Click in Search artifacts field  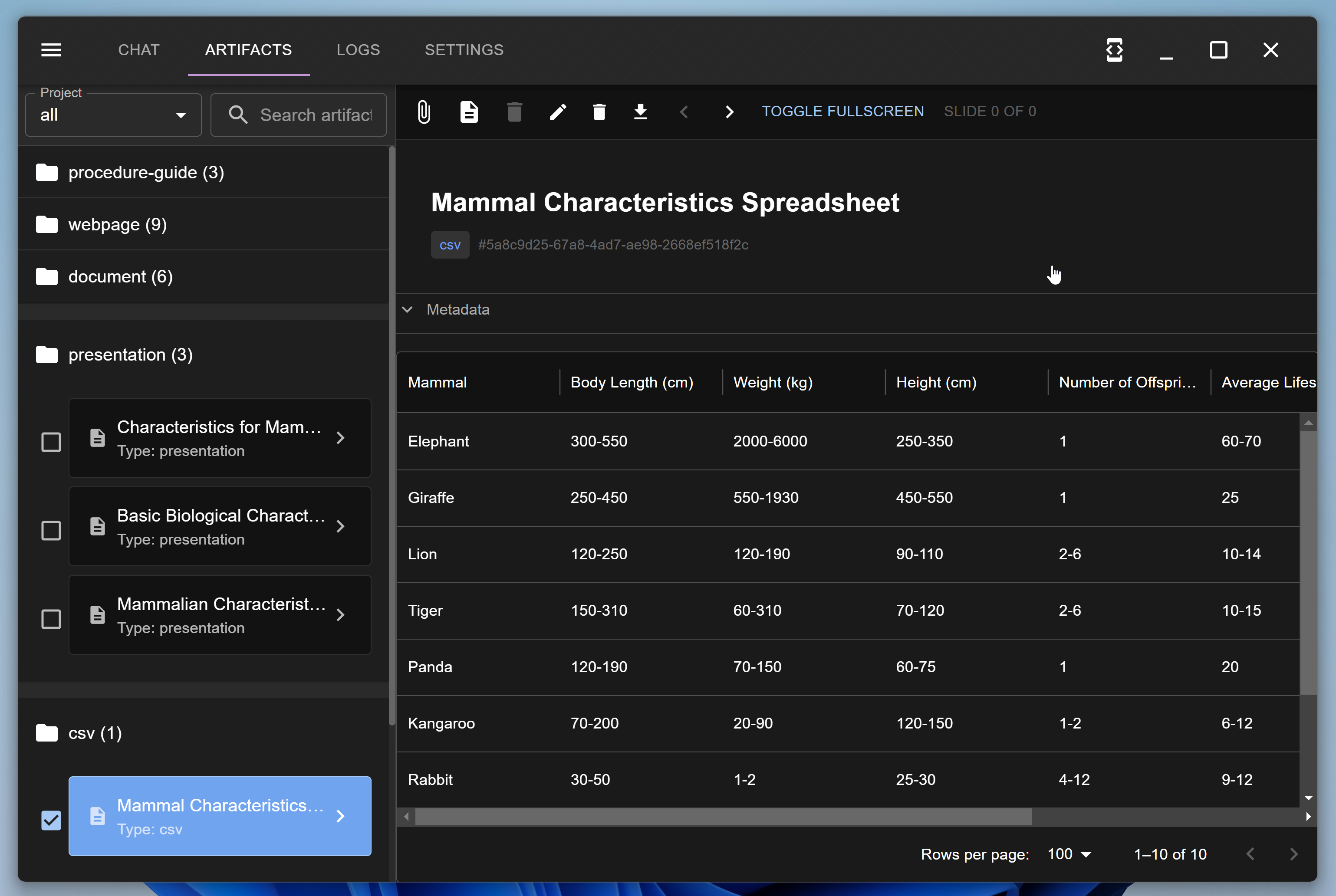(x=299, y=115)
